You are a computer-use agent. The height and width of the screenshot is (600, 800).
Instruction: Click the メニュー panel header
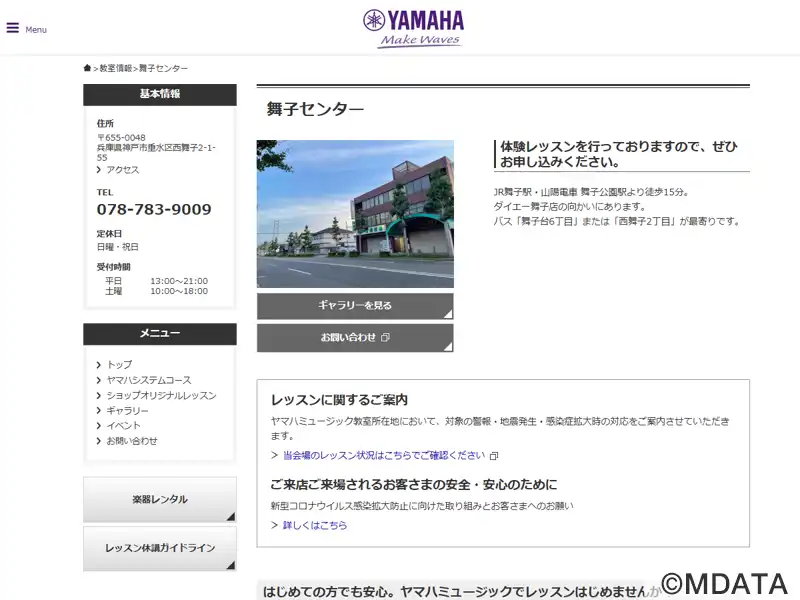(160, 334)
